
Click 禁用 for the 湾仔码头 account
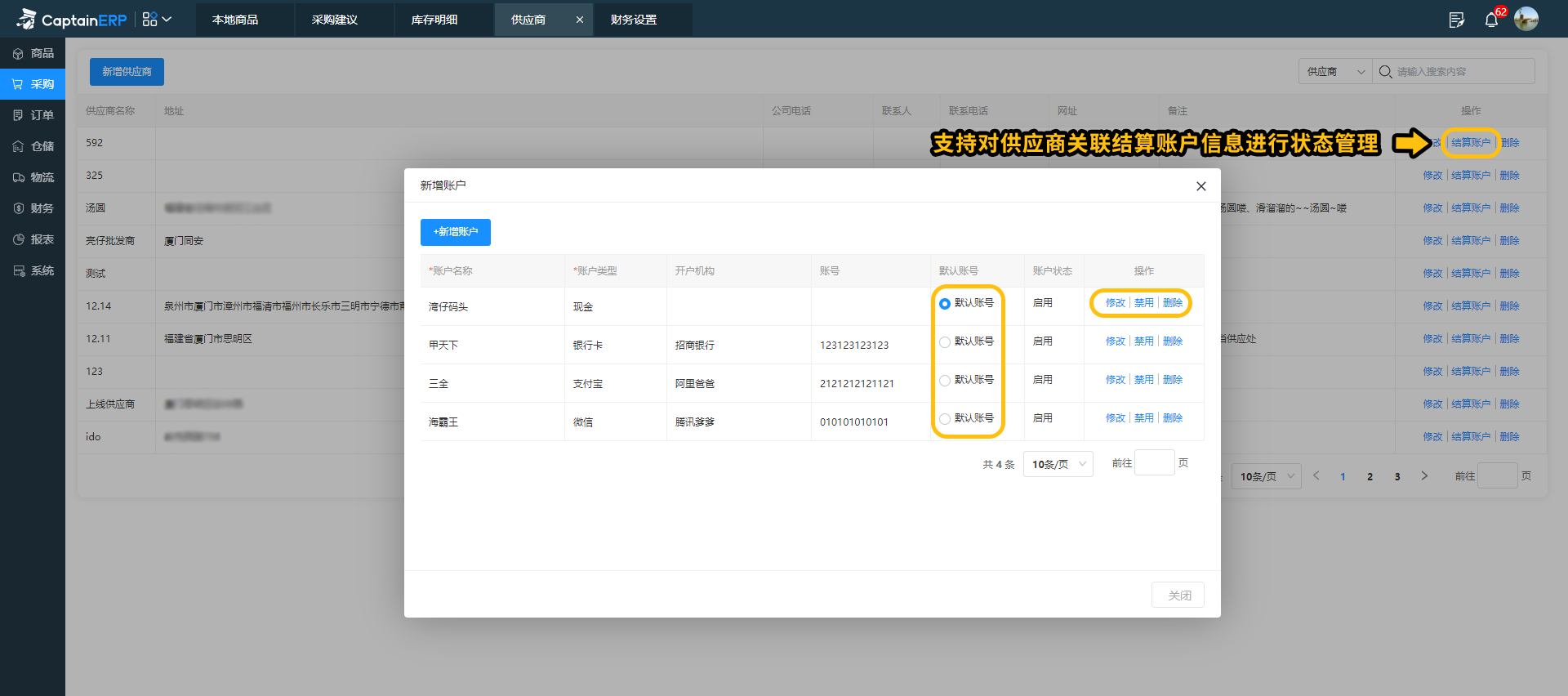click(1144, 303)
